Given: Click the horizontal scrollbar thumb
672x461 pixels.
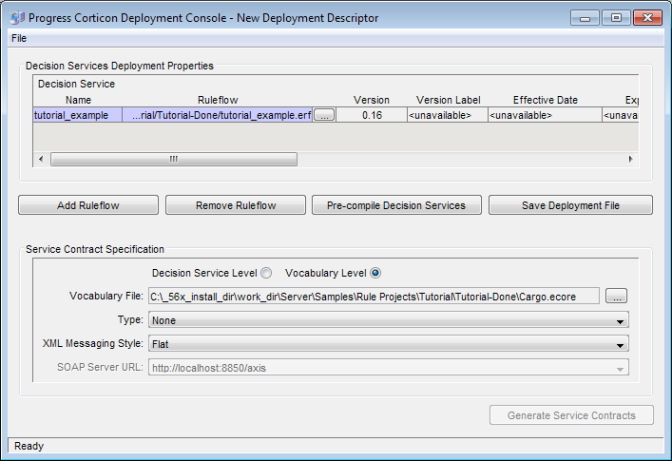Looking at the screenshot, I should pyautogui.click(x=174, y=159).
